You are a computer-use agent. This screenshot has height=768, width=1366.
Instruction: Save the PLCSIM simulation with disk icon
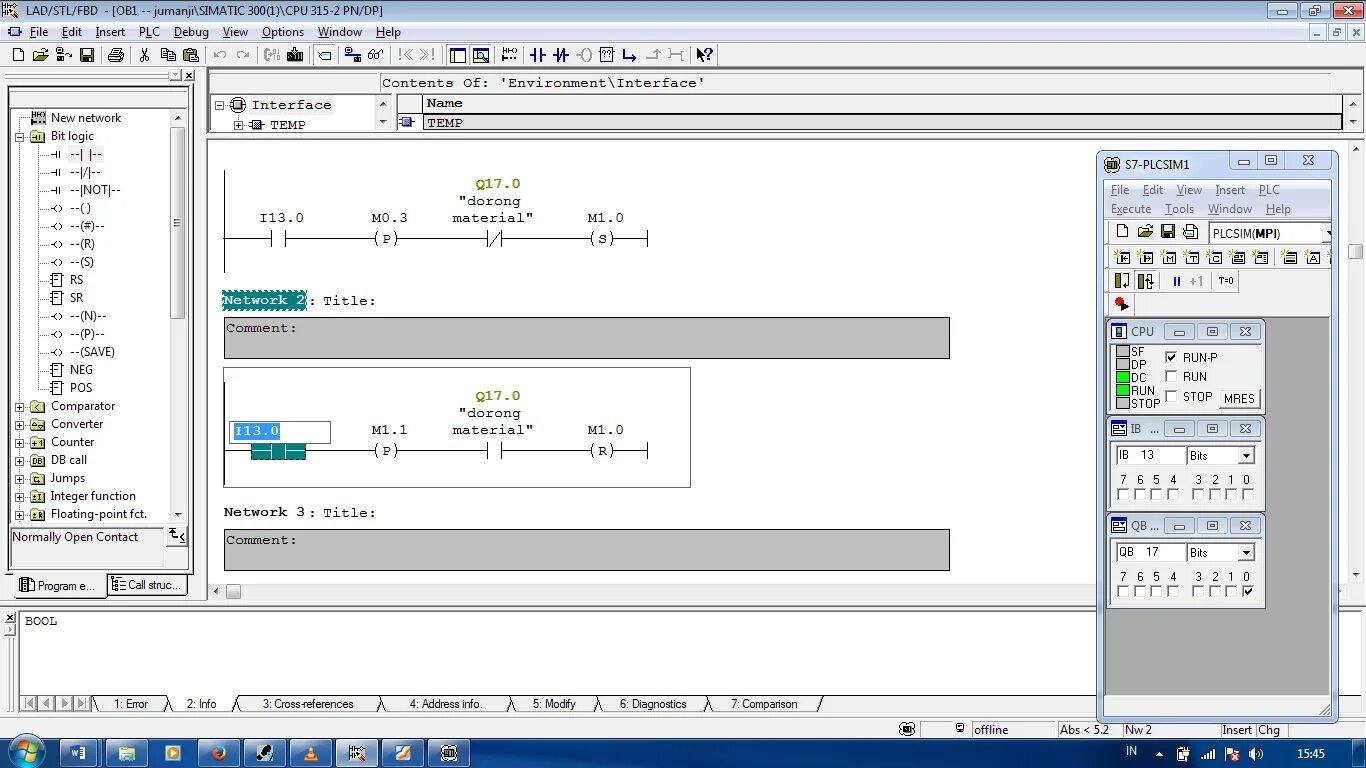click(x=1168, y=232)
